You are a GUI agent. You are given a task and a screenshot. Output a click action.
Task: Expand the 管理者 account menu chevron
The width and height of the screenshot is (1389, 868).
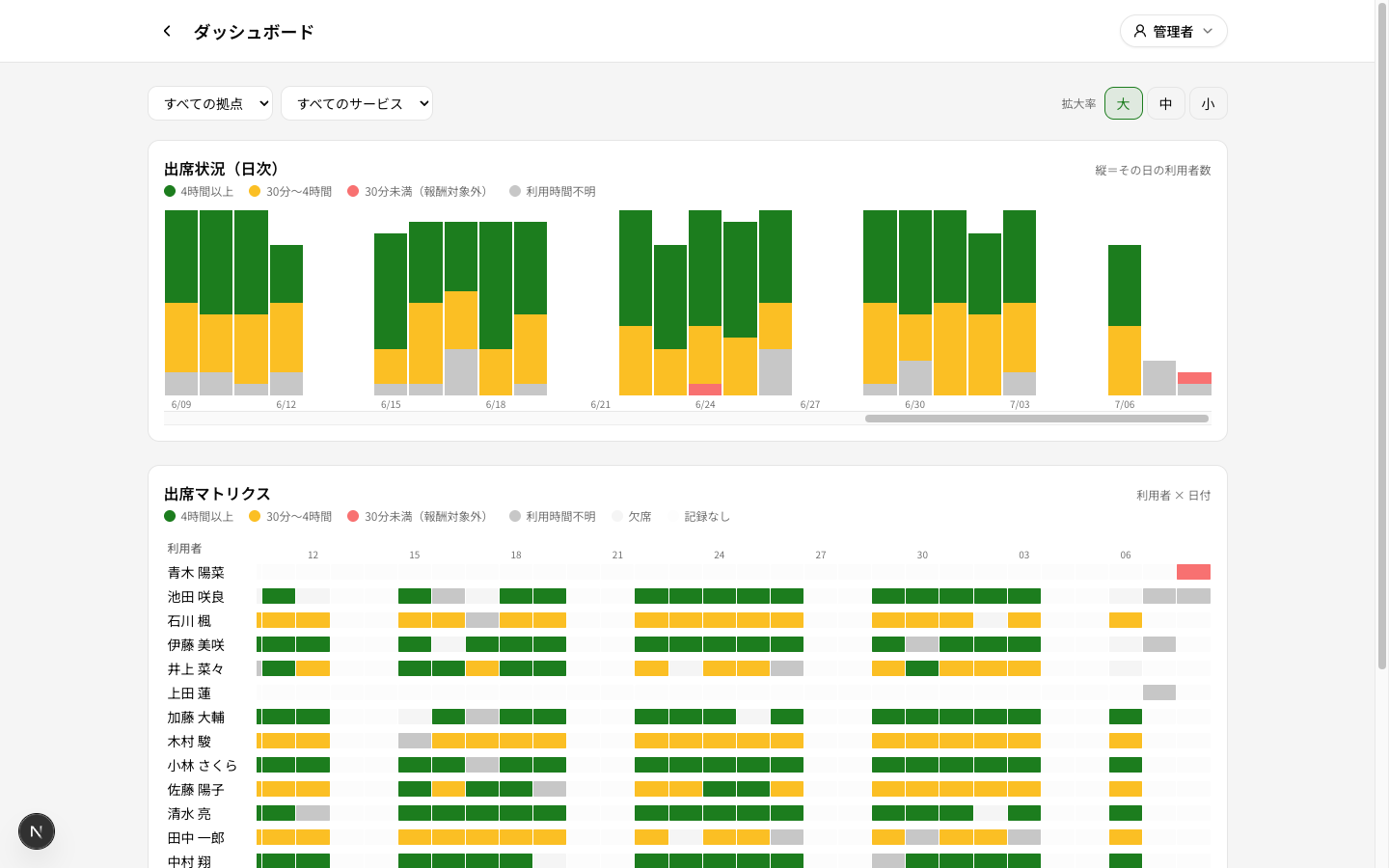(x=1208, y=31)
